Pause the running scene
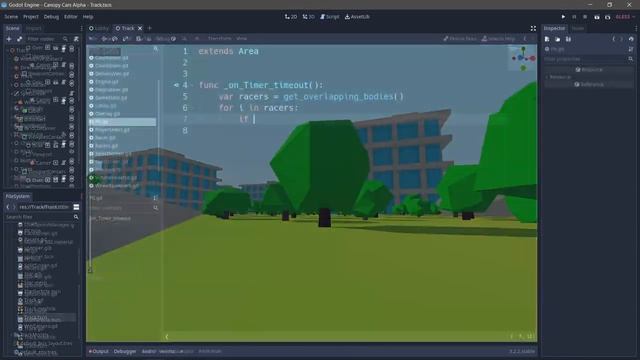Viewport: 640px width, 360px height. (x=574, y=17)
